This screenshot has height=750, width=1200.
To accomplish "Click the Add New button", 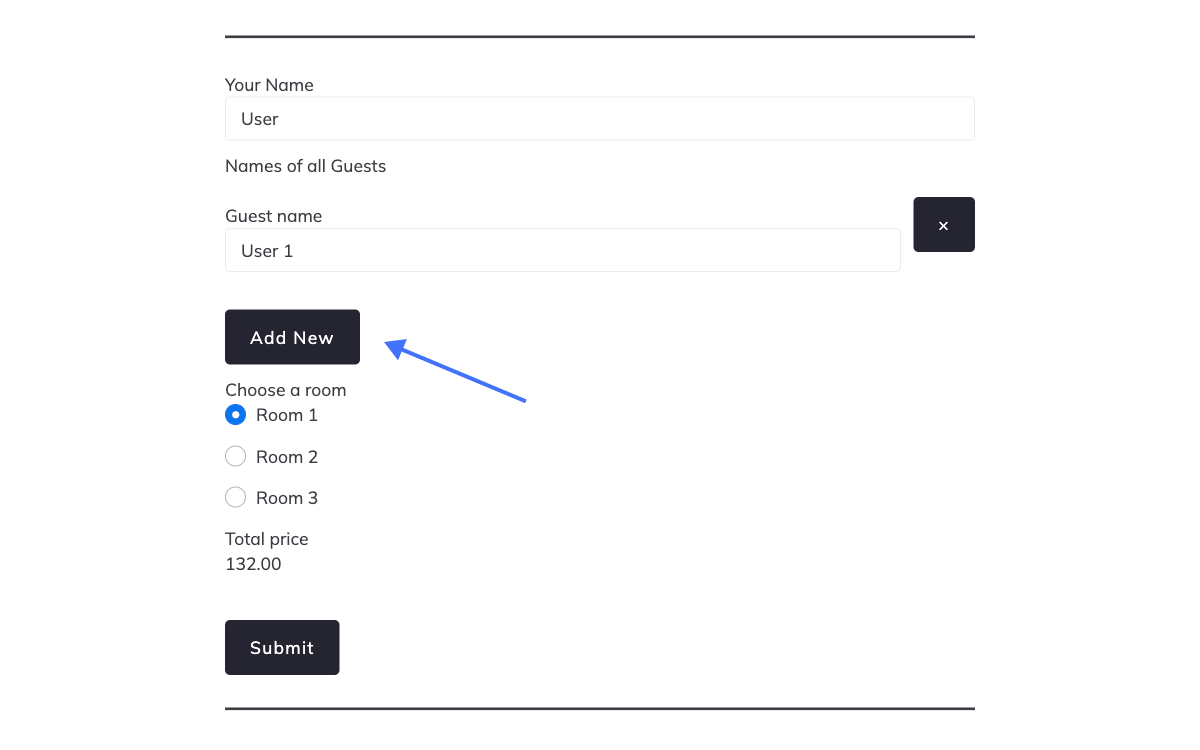I will [292, 337].
